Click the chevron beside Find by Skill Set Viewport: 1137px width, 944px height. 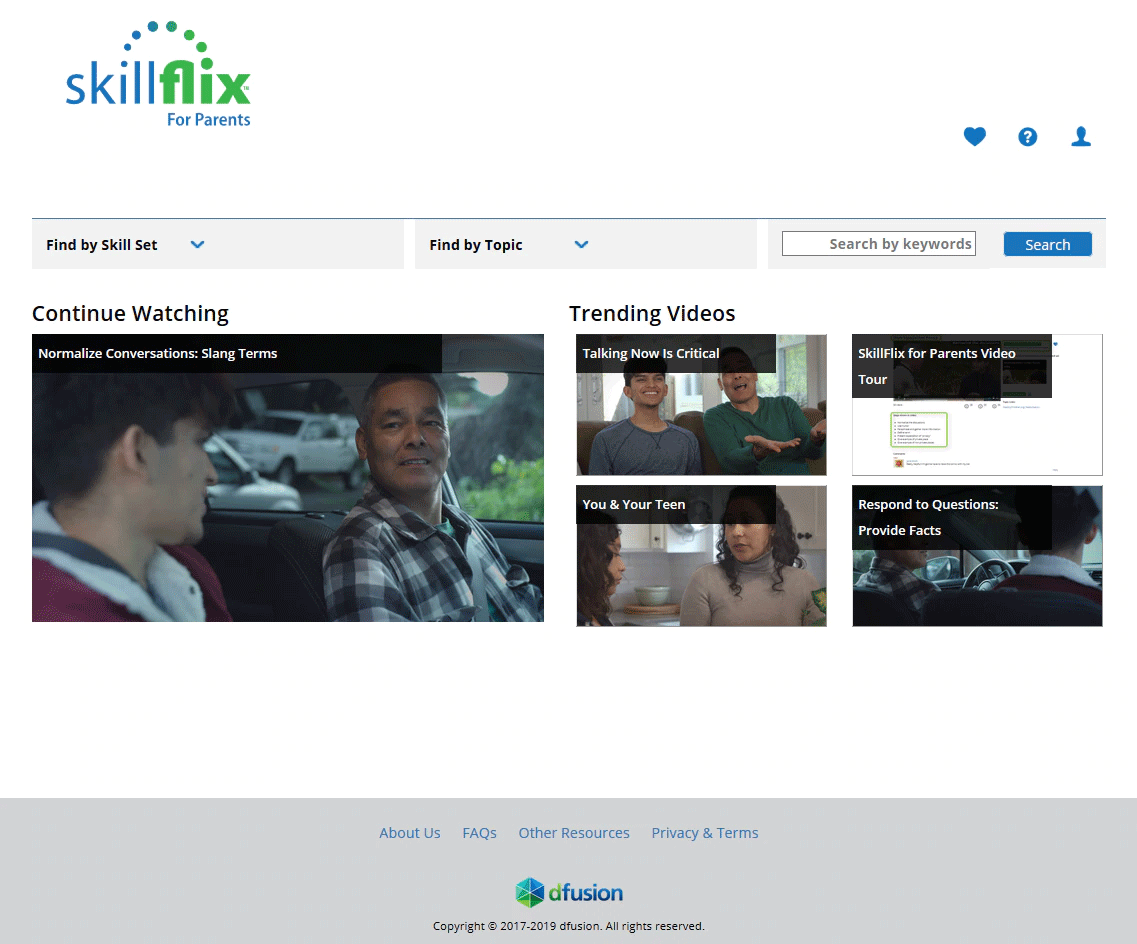click(197, 244)
